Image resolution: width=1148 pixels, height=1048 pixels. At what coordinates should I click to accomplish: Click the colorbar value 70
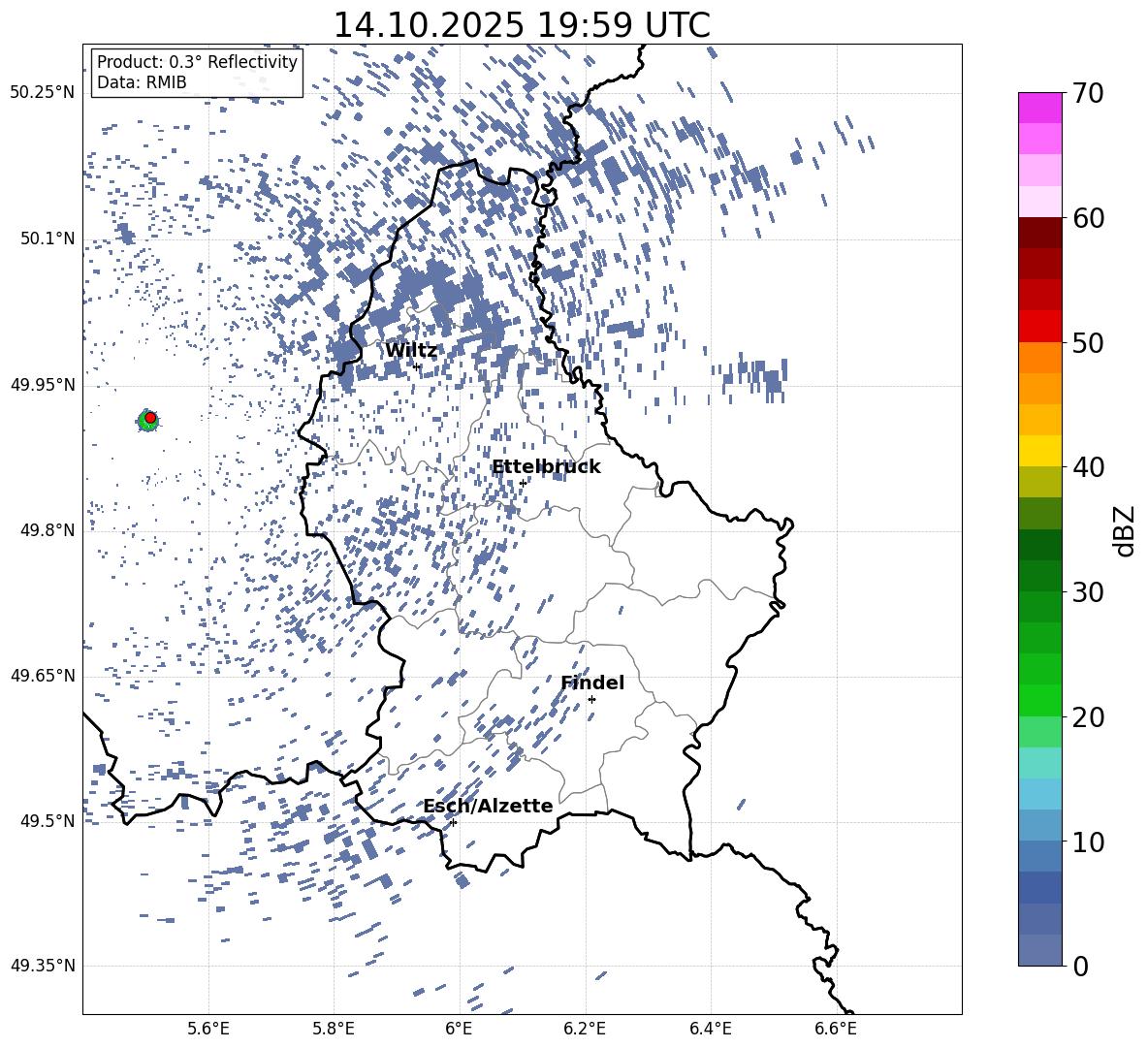(1088, 93)
